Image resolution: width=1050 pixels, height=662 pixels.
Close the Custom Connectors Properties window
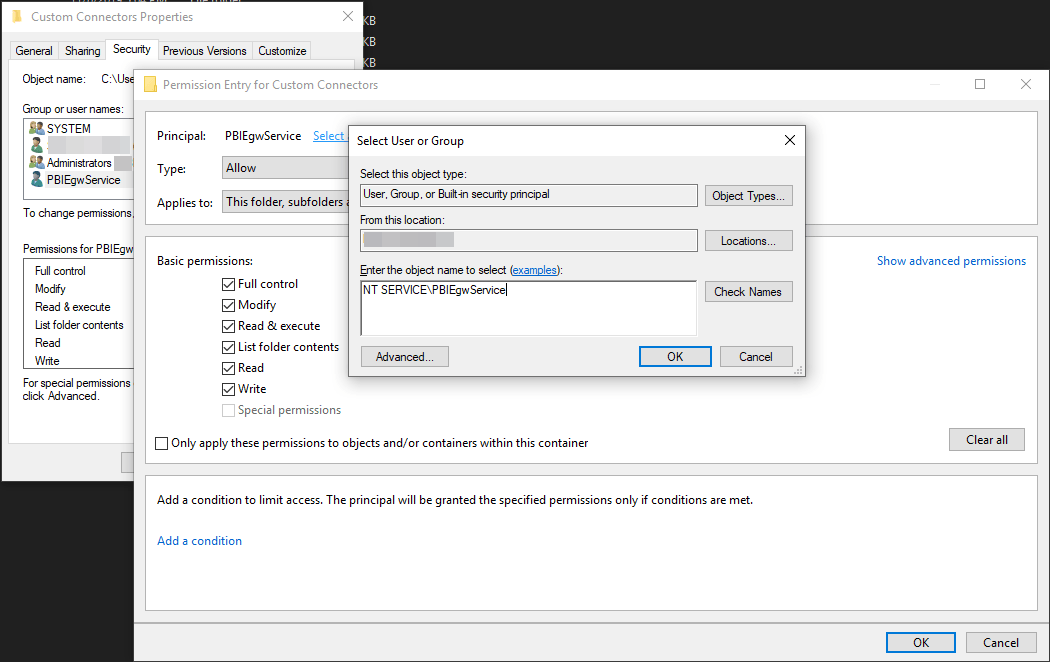[x=347, y=17]
